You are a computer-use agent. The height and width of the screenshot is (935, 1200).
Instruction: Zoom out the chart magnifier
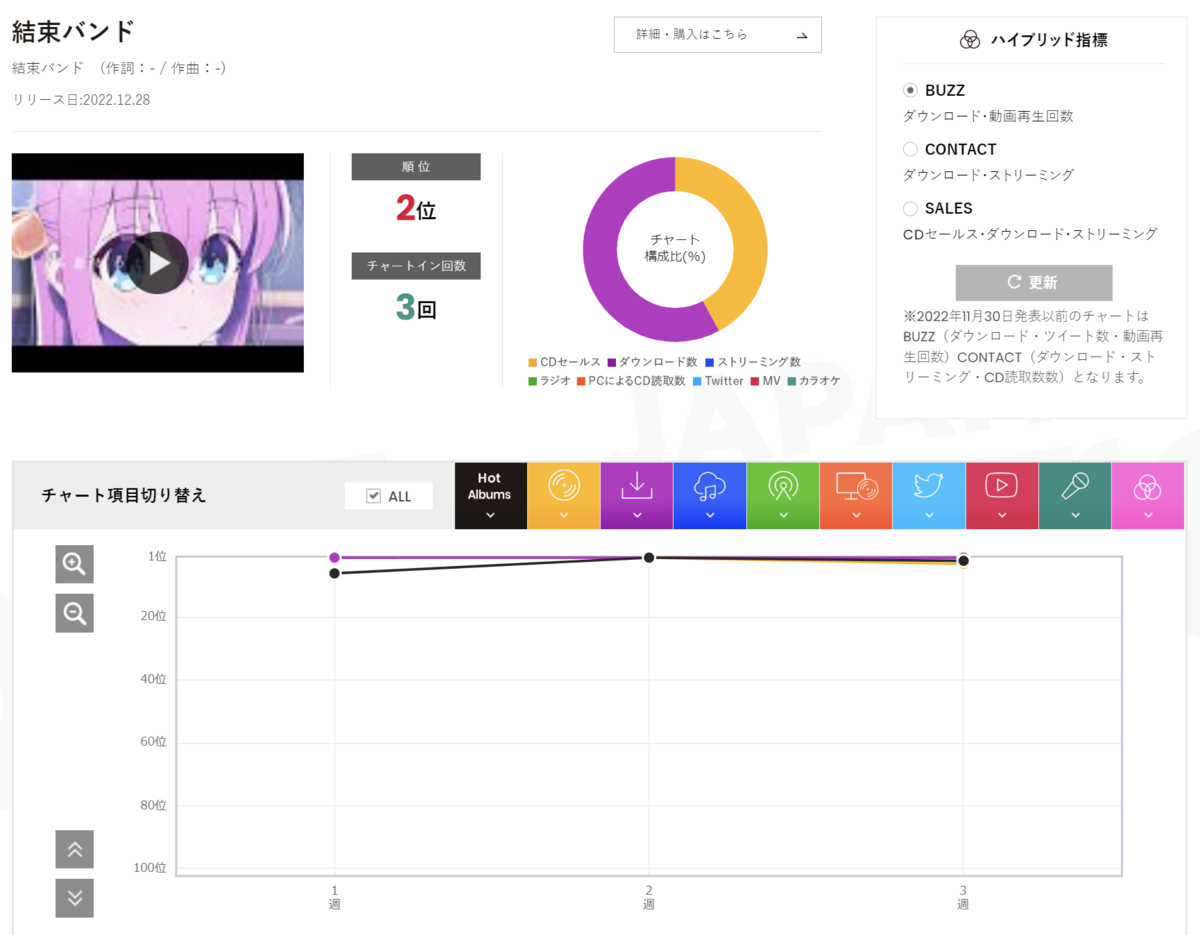(x=74, y=613)
